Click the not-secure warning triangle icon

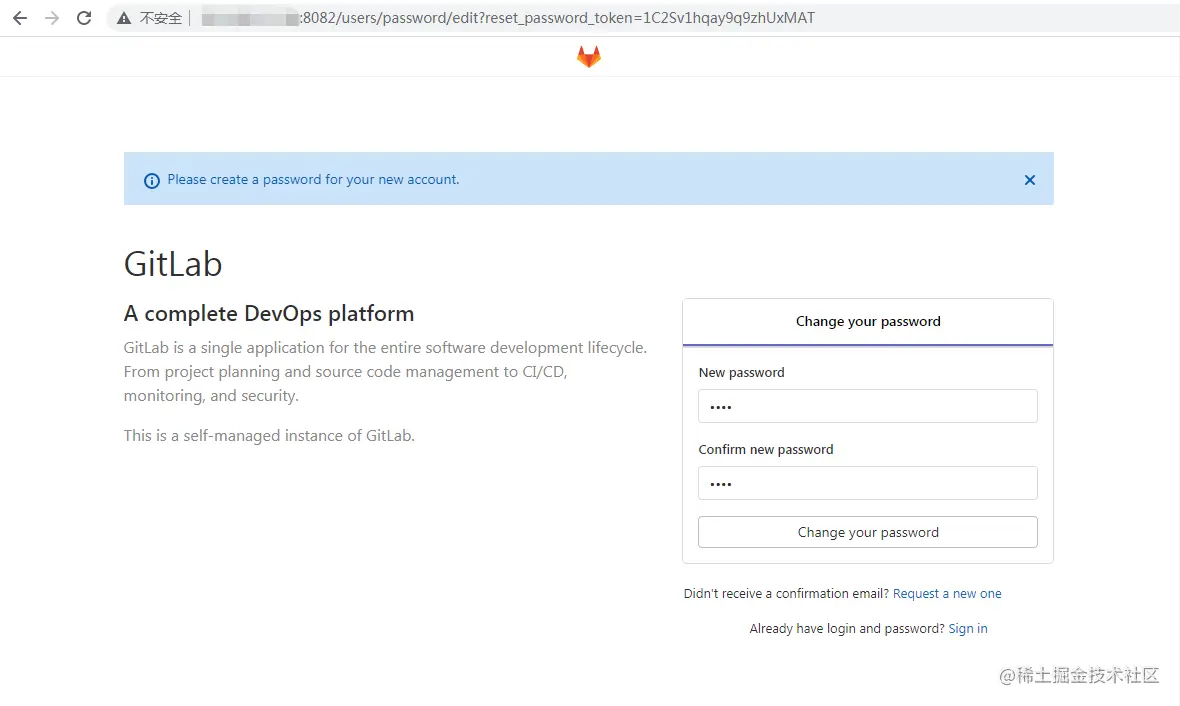(124, 18)
